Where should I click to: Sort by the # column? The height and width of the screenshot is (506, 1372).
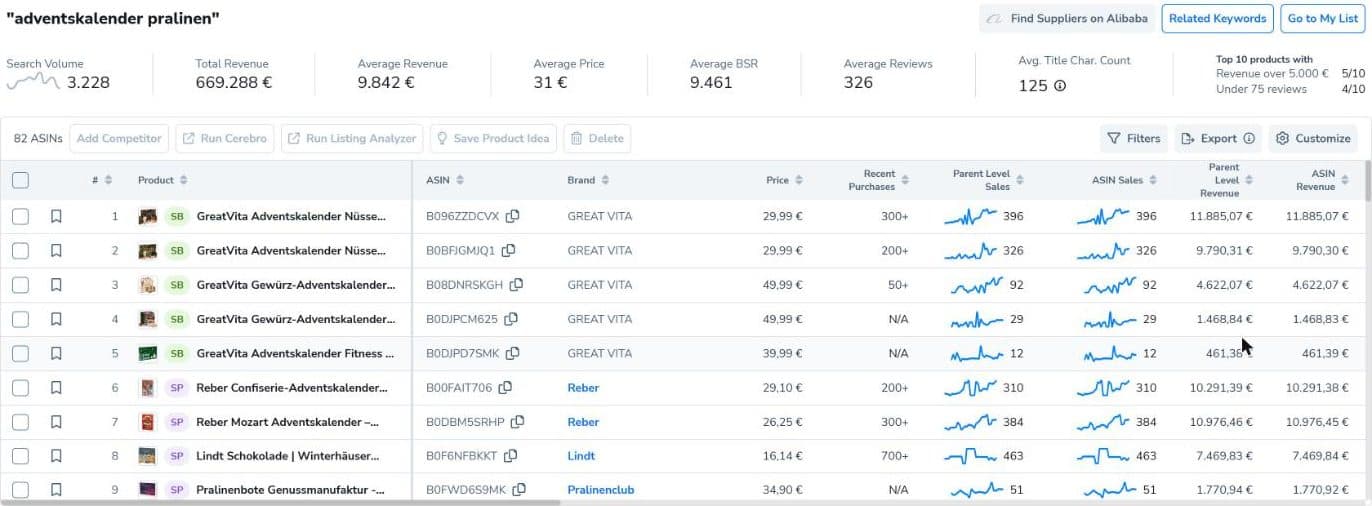click(108, 180)
